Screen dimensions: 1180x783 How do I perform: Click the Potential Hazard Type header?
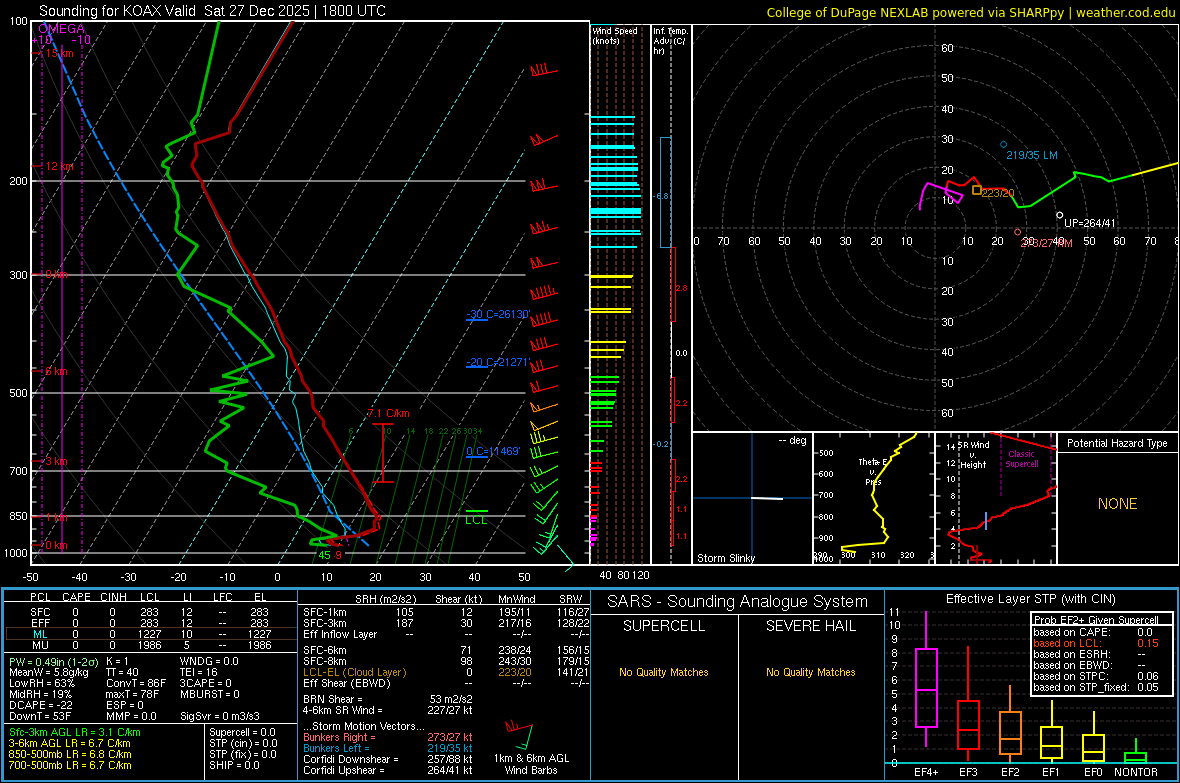pos(1117,443)
